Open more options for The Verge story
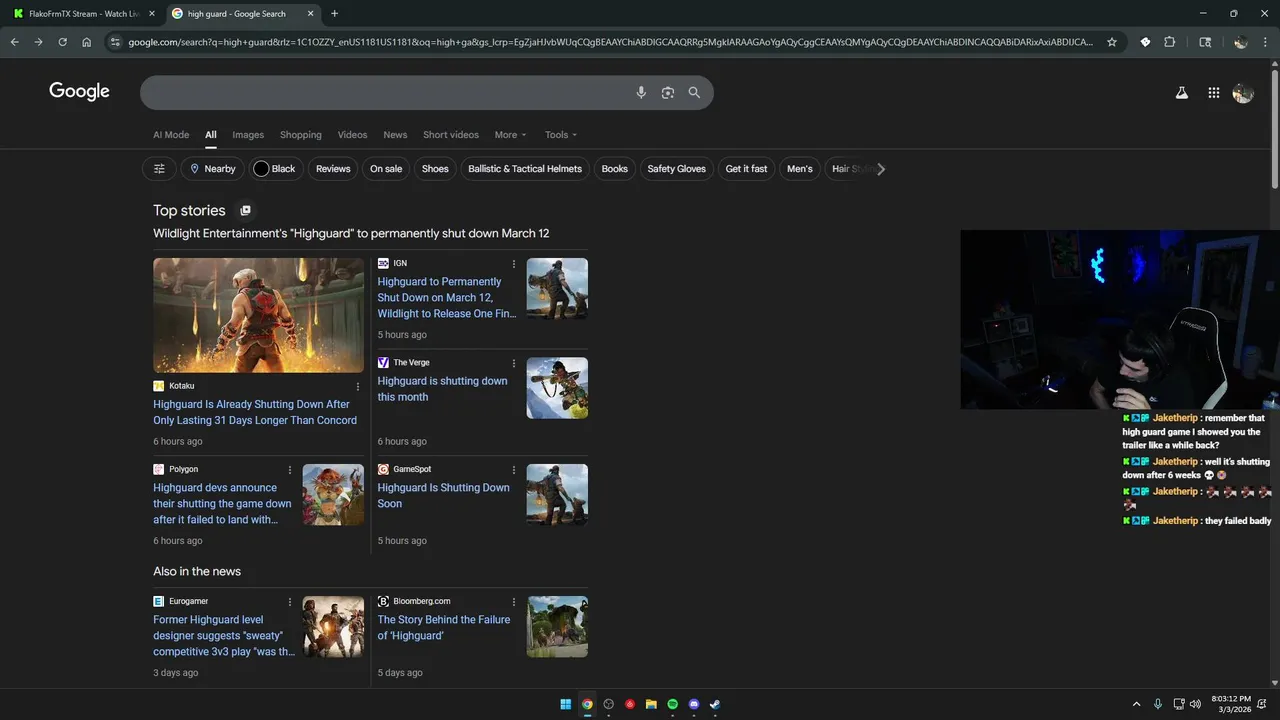The width and height of the screenshot is (1280, 720). coord(514,363)
